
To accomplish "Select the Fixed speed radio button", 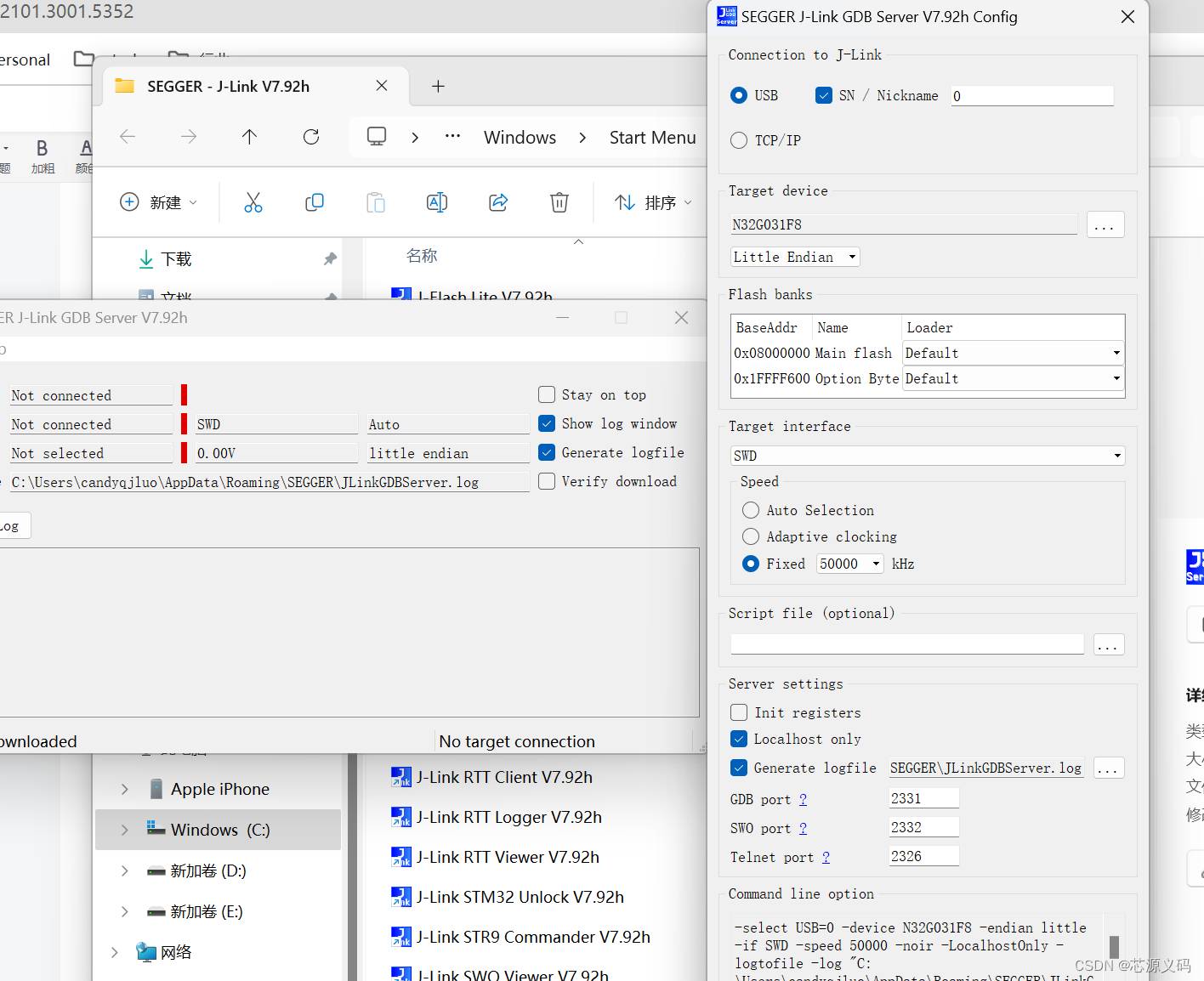I will (751, 564).
